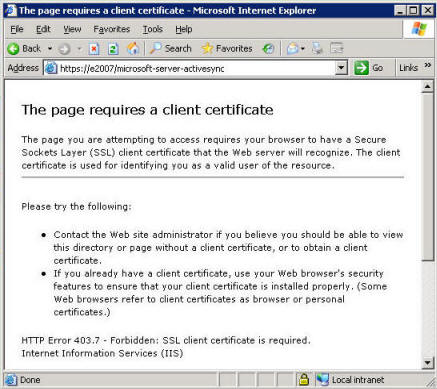
Task: Open the Tools menu
Action: tap(152, 29)
